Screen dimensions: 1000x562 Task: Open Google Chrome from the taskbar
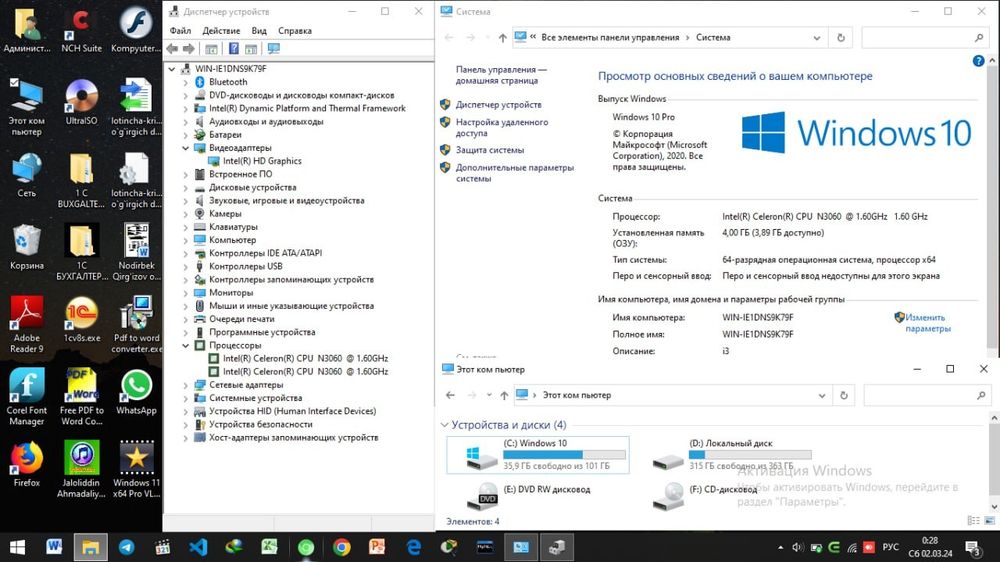click(342, 547)
